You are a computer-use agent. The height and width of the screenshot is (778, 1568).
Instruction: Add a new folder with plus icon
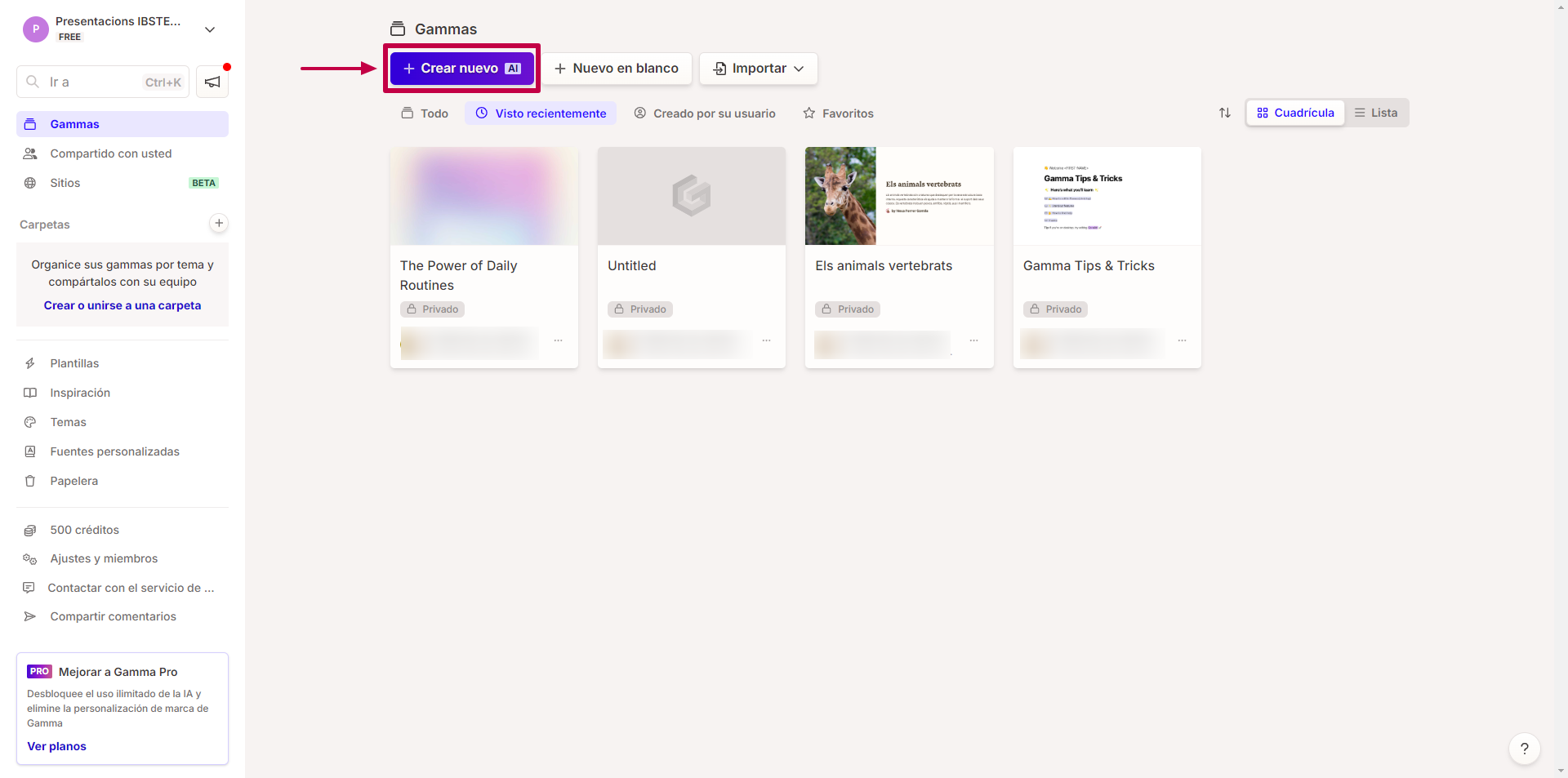(x=219, y=223)
